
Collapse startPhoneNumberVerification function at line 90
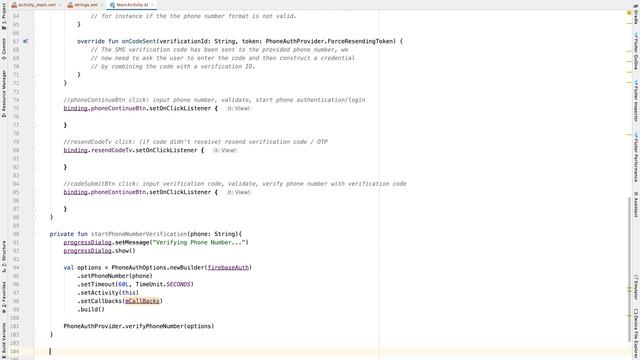coord(35,234)
